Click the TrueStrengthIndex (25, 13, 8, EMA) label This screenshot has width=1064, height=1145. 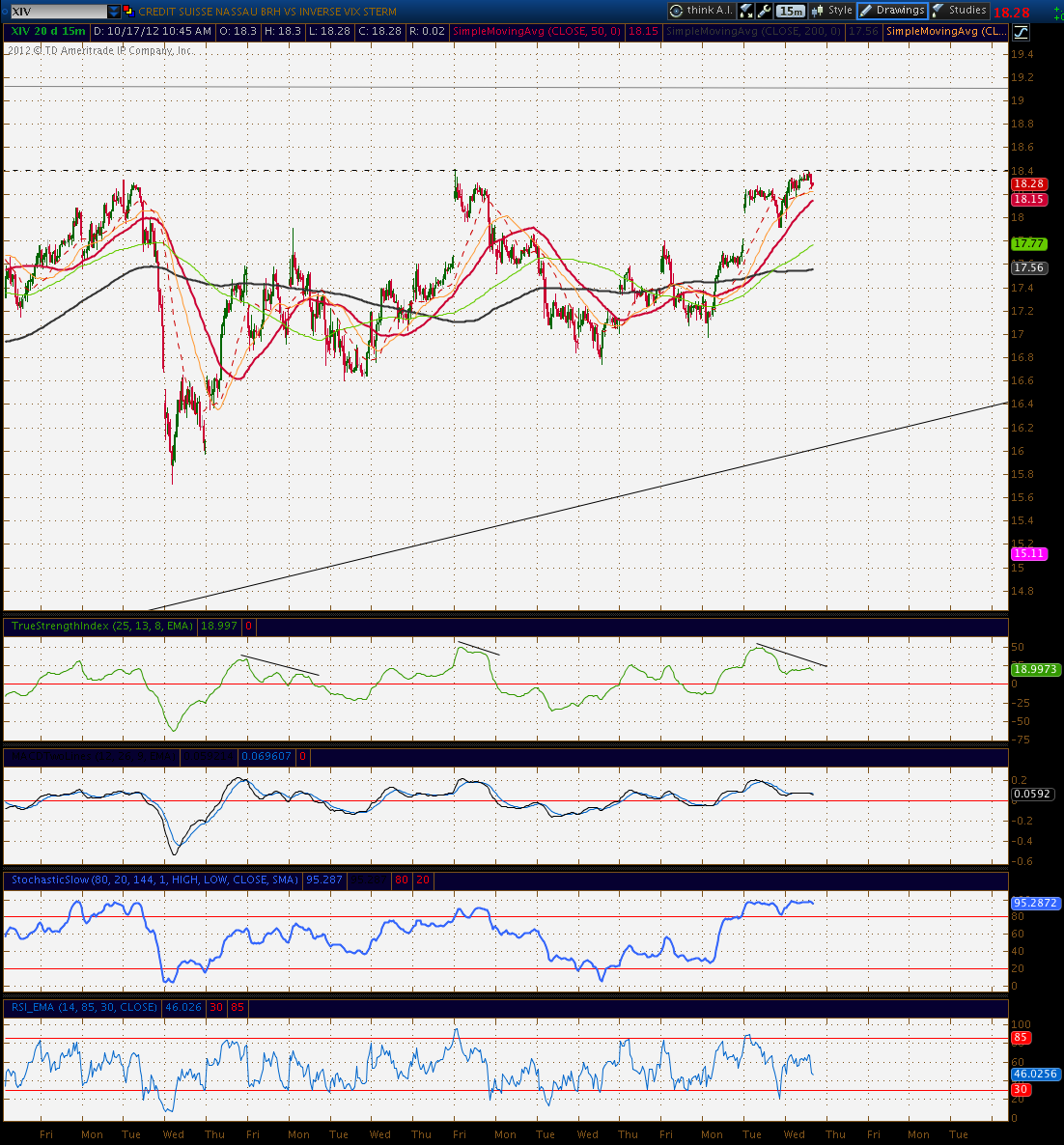click(102, 626)
